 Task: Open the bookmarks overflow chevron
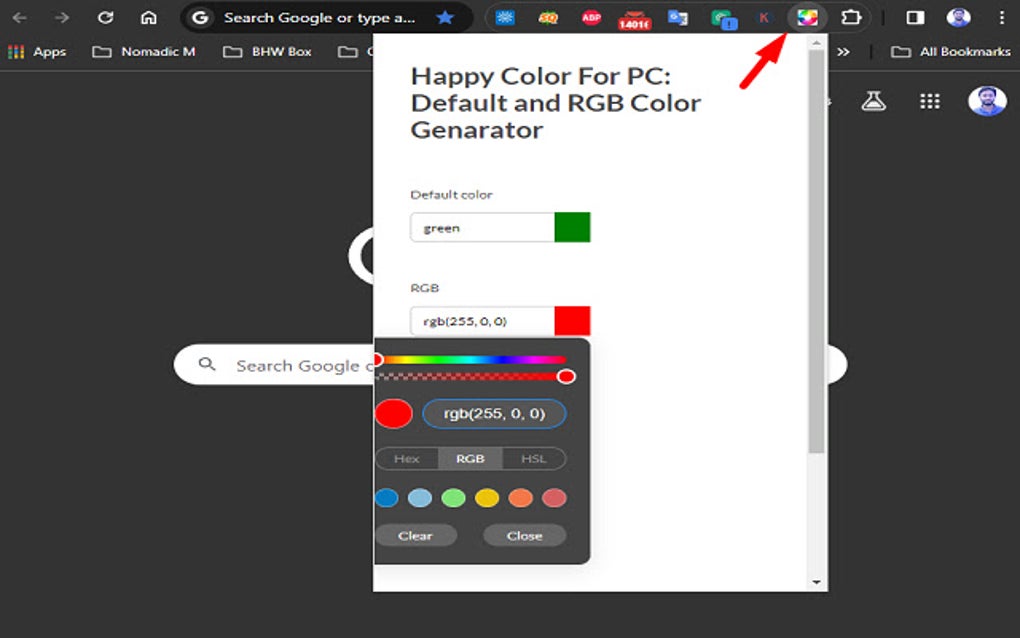(845, 51)
